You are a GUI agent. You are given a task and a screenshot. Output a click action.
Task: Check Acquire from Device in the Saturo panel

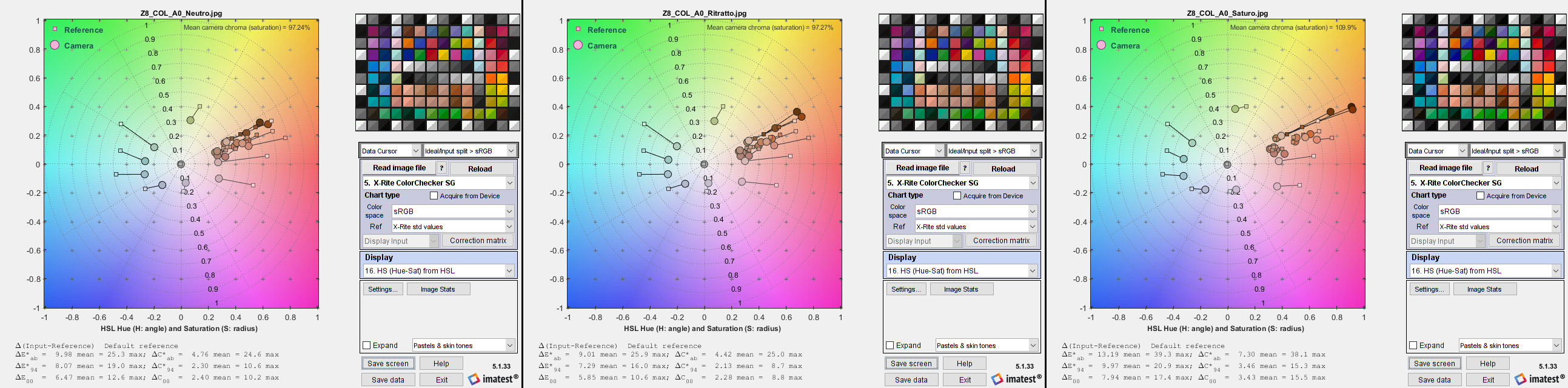click(x=1480, y=196)
